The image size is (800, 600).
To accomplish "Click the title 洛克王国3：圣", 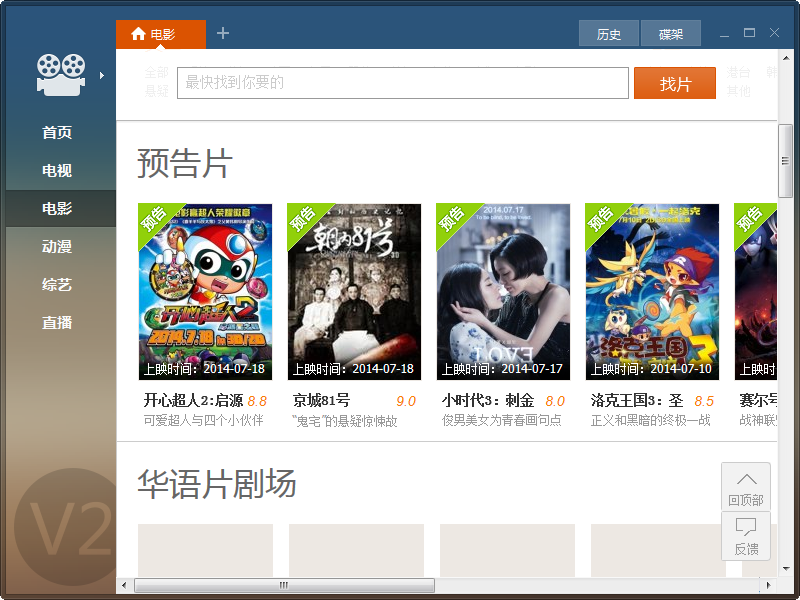I will click(x=637, y=401).
